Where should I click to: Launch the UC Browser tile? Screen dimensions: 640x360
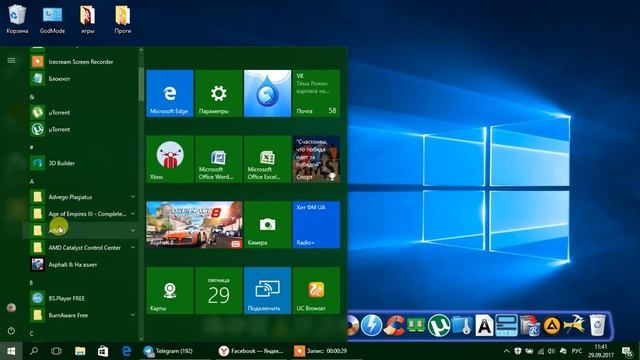(x=316, y=291)
